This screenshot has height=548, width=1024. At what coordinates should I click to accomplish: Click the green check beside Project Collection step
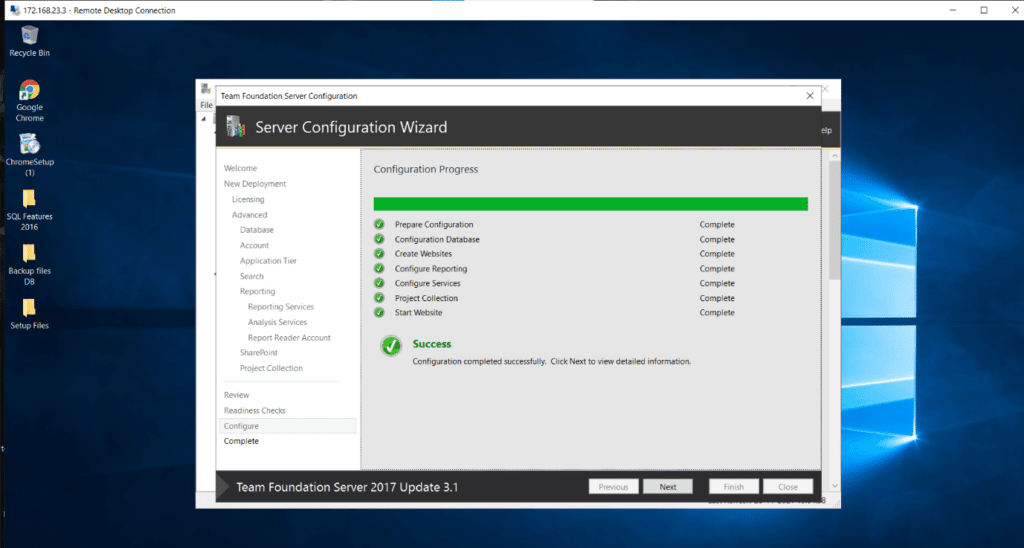(x=379, y=298)
